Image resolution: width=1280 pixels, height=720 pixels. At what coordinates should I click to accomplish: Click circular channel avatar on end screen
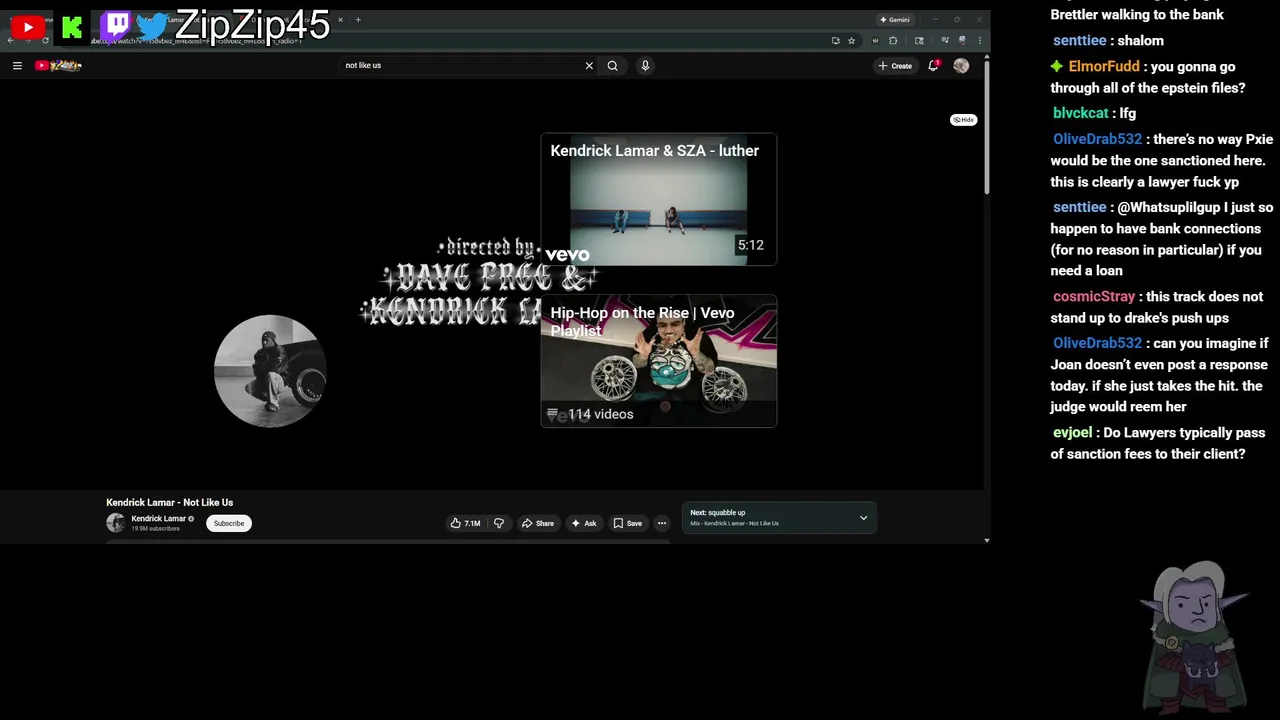point(270,371)
